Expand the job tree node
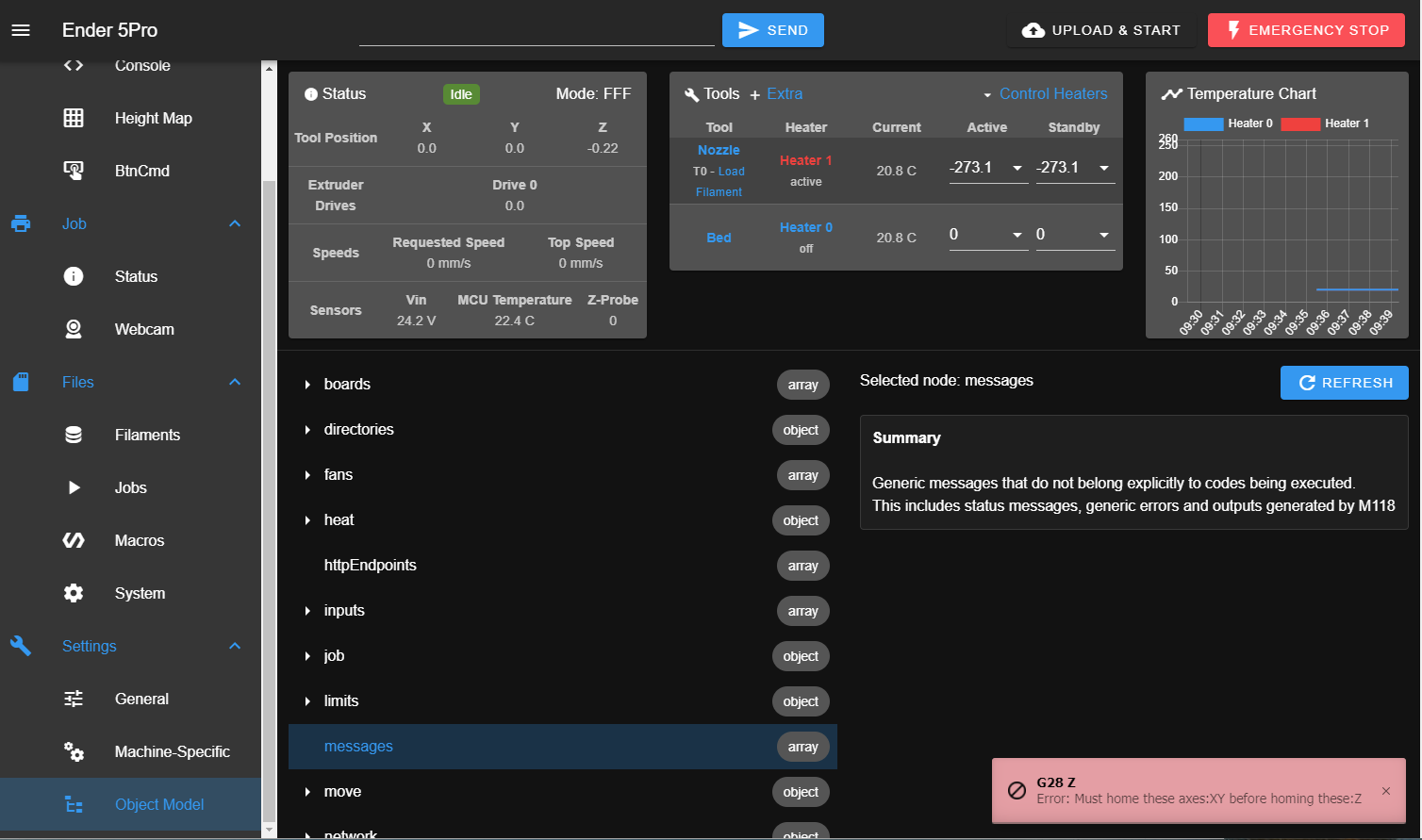This screenshot has height=840, width=1422. pos(307,656)
